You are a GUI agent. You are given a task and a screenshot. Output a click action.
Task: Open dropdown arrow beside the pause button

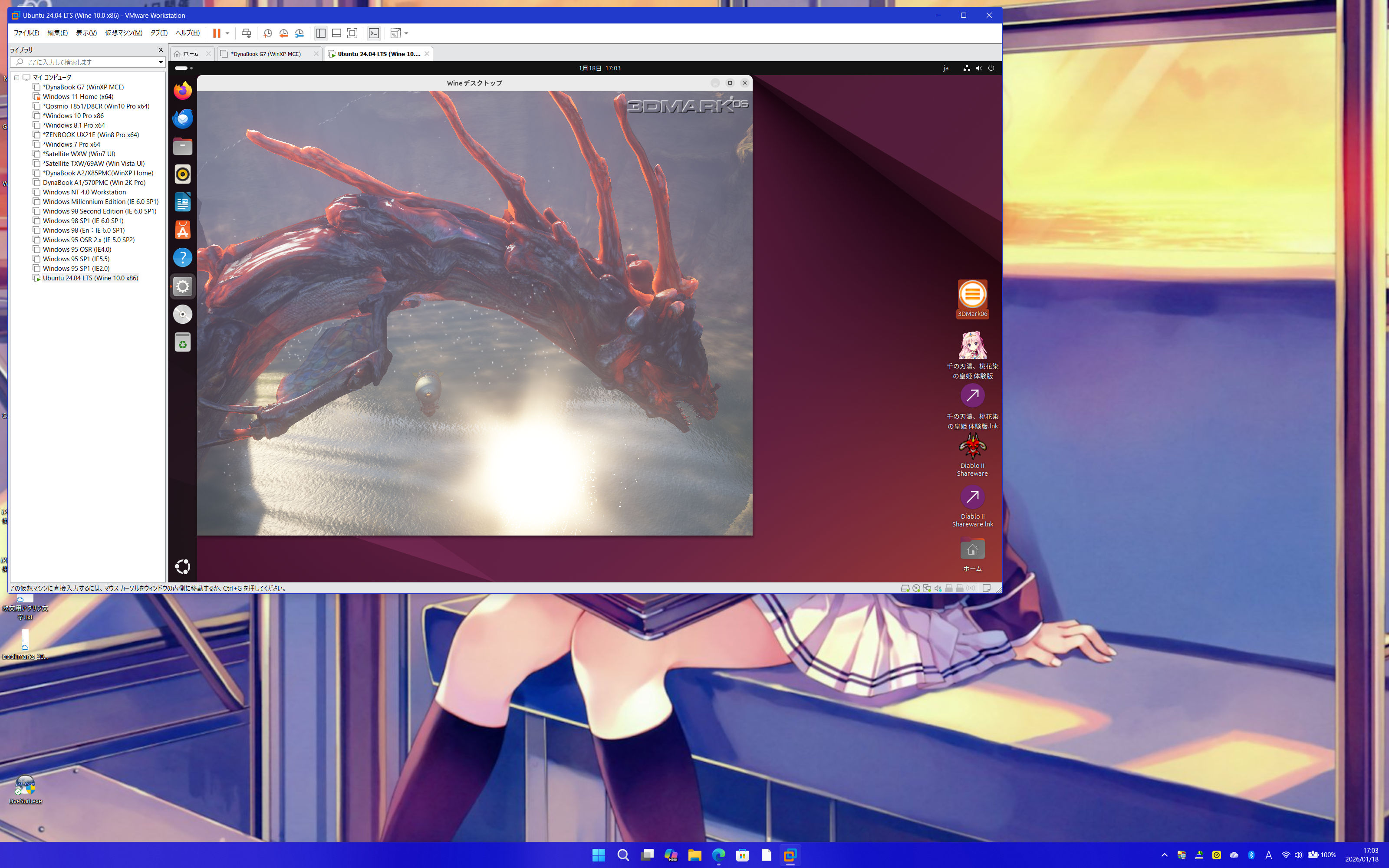[x=227, y=33]
